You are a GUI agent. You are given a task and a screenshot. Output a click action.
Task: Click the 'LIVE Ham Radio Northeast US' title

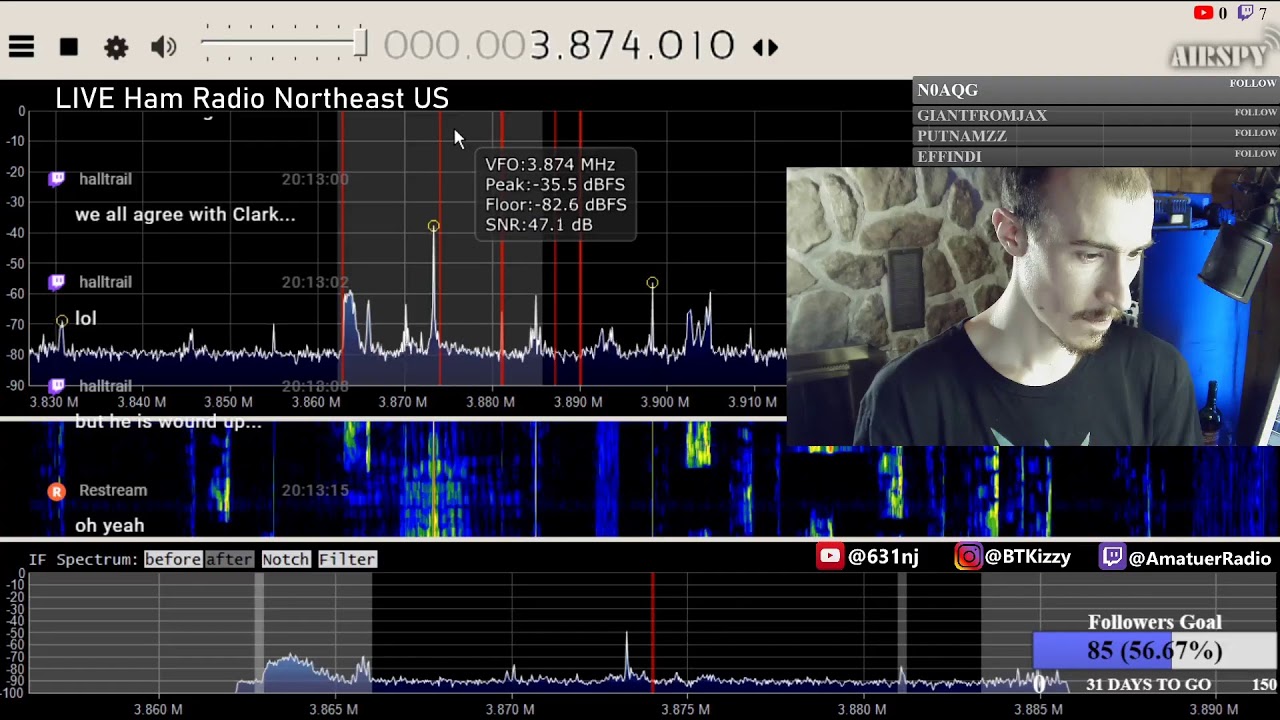tap(252, 98)
